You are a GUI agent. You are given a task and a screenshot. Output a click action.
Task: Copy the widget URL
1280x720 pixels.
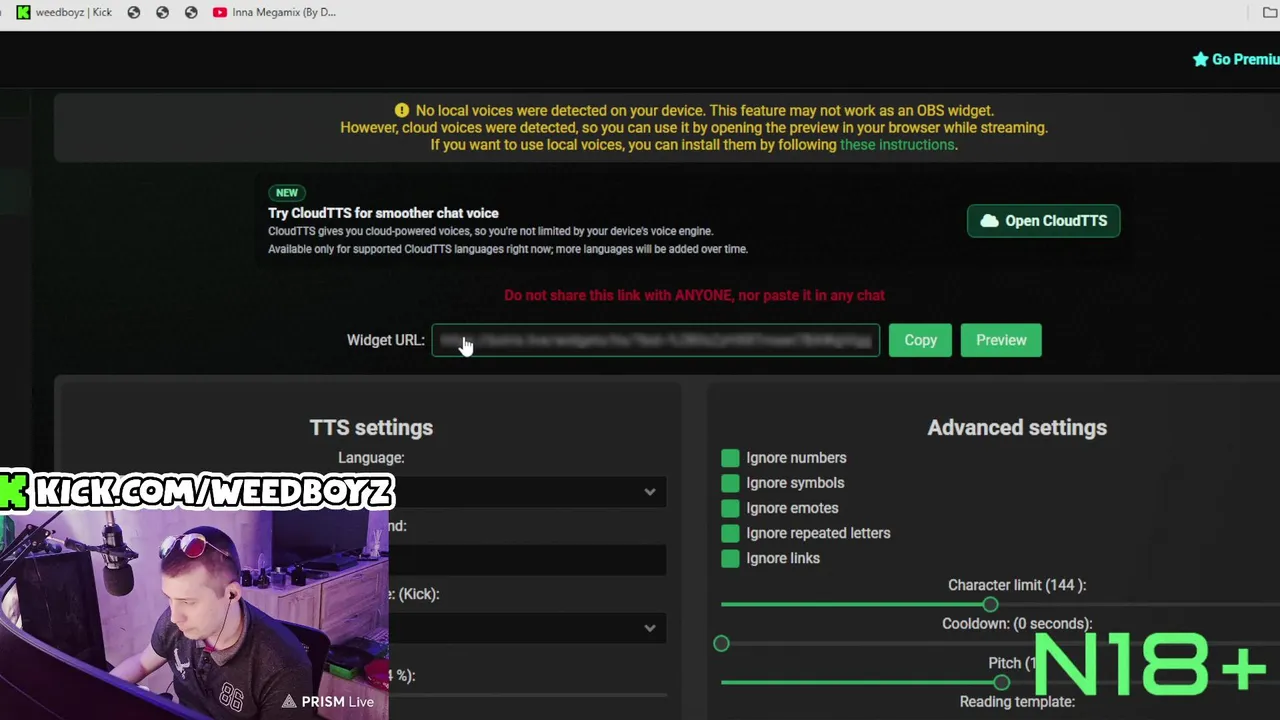tap(920, 340)
